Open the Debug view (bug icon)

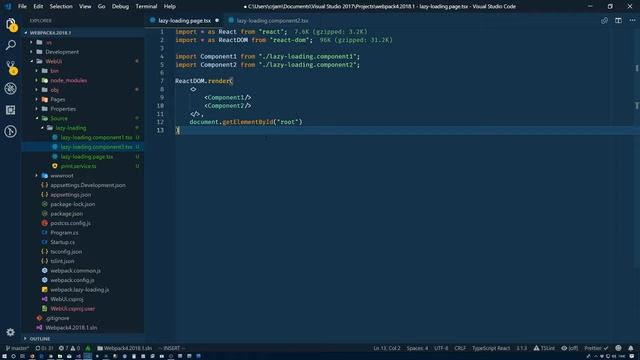pyautogui.click(x=11, y=89)
